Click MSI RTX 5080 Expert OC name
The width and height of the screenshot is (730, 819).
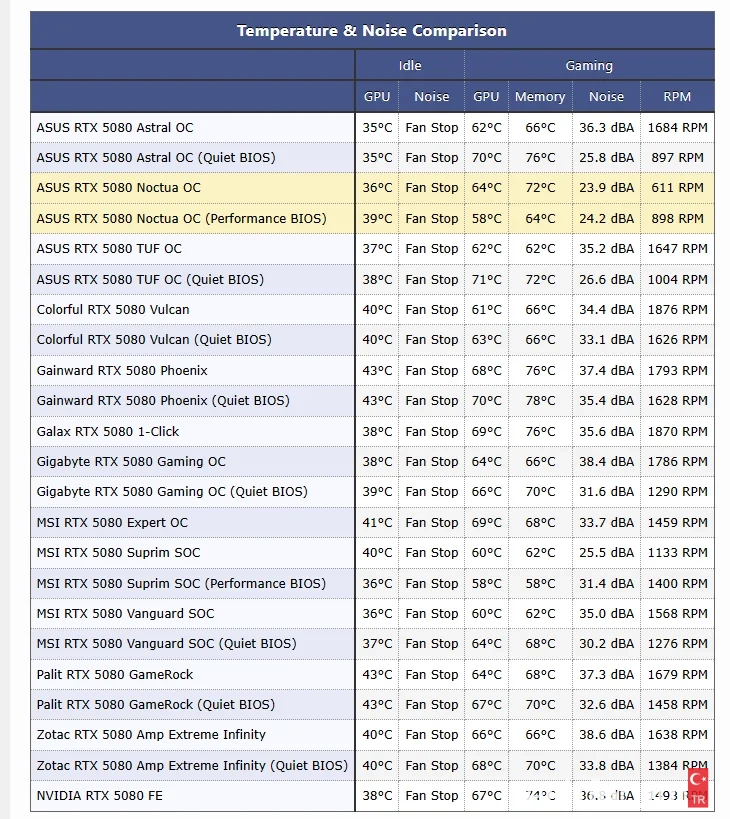tap(112, 522)
